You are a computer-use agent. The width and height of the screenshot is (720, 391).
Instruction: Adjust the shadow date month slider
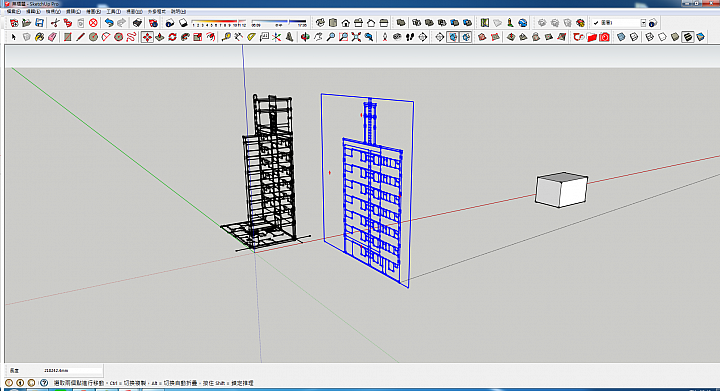click(x=219, y=22)
